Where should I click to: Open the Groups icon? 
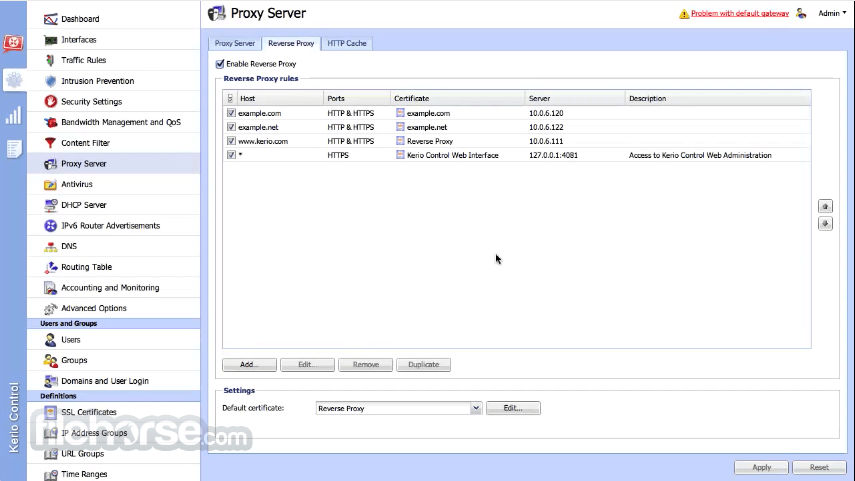coord(50,360)
